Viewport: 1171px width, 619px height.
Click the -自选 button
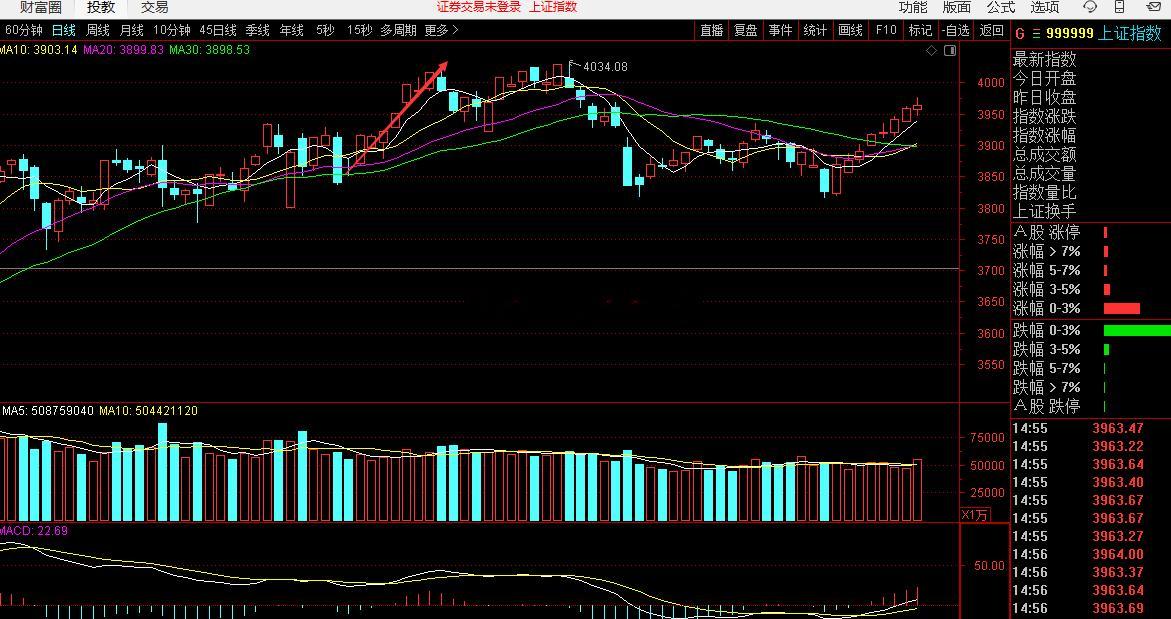coord(957,31)
